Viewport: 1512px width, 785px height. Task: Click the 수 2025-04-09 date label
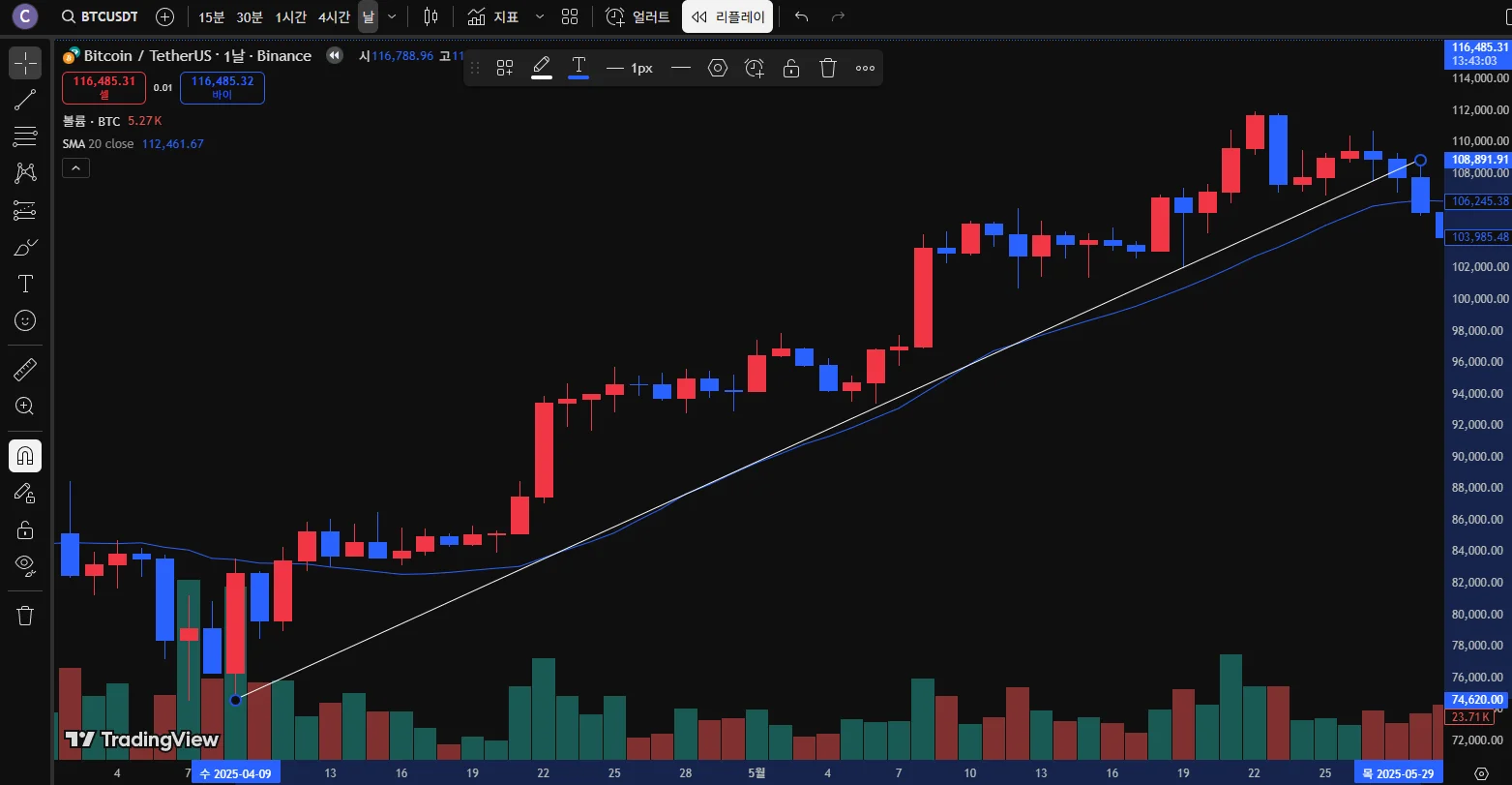(x=237, y=773)
